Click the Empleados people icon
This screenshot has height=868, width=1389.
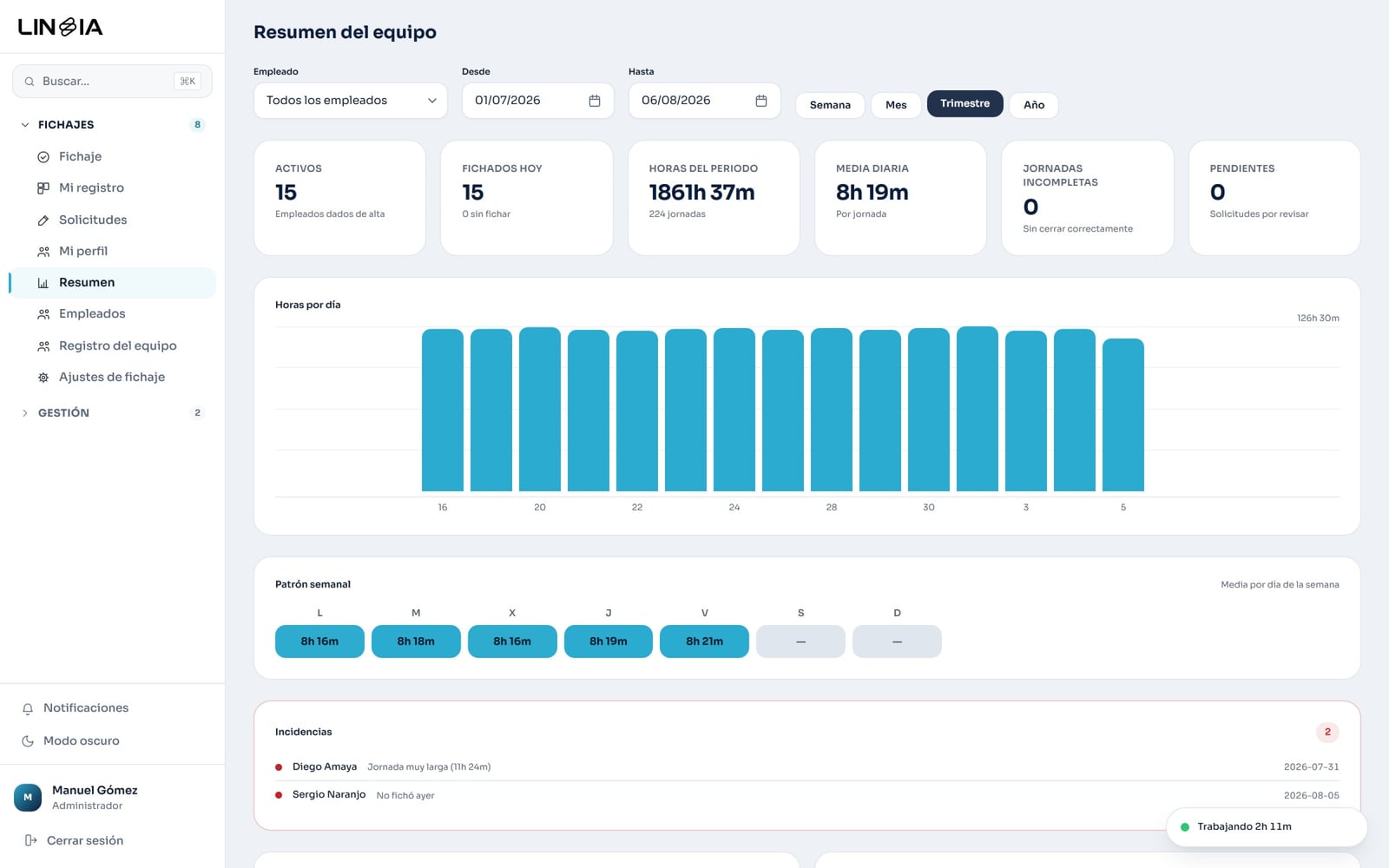pos(43,314)
